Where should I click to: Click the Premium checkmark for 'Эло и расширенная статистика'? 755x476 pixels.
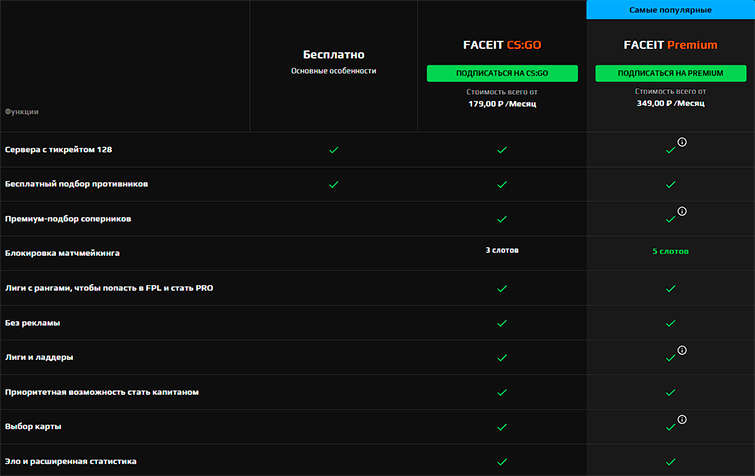point(671,462)
